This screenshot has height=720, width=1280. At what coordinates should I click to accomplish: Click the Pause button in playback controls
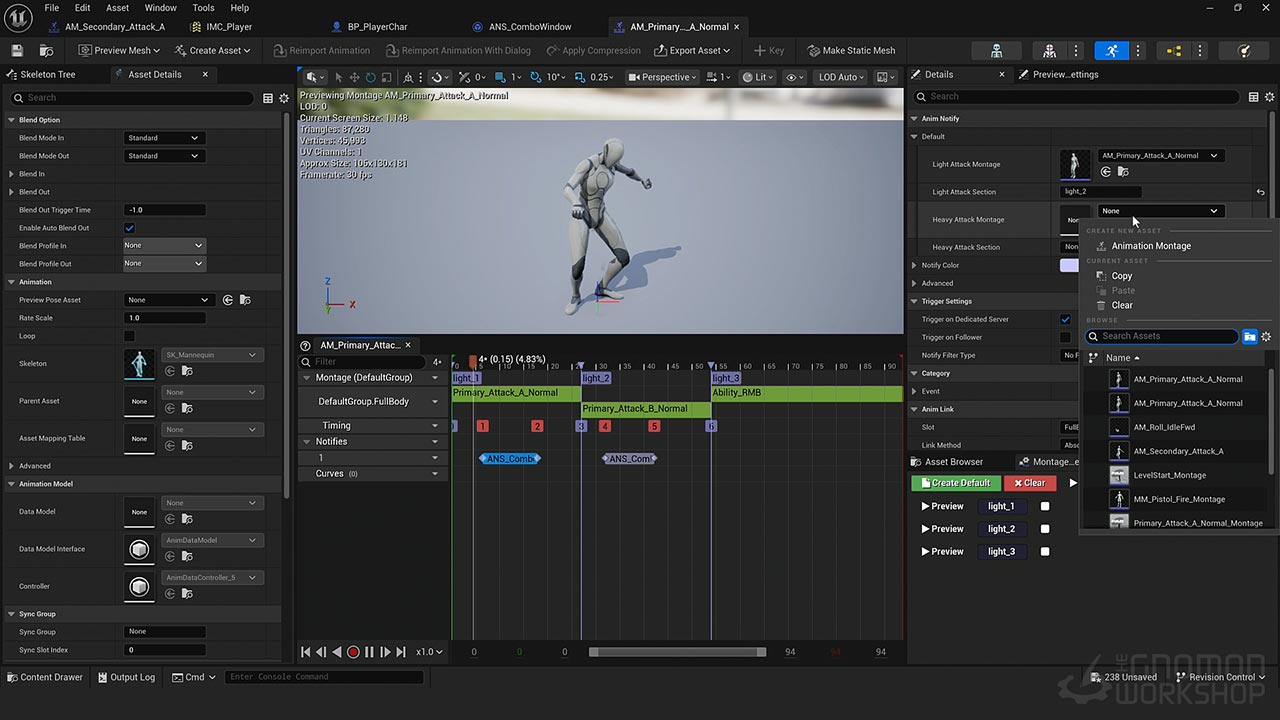pyautogui.click(x=369, y=652)
